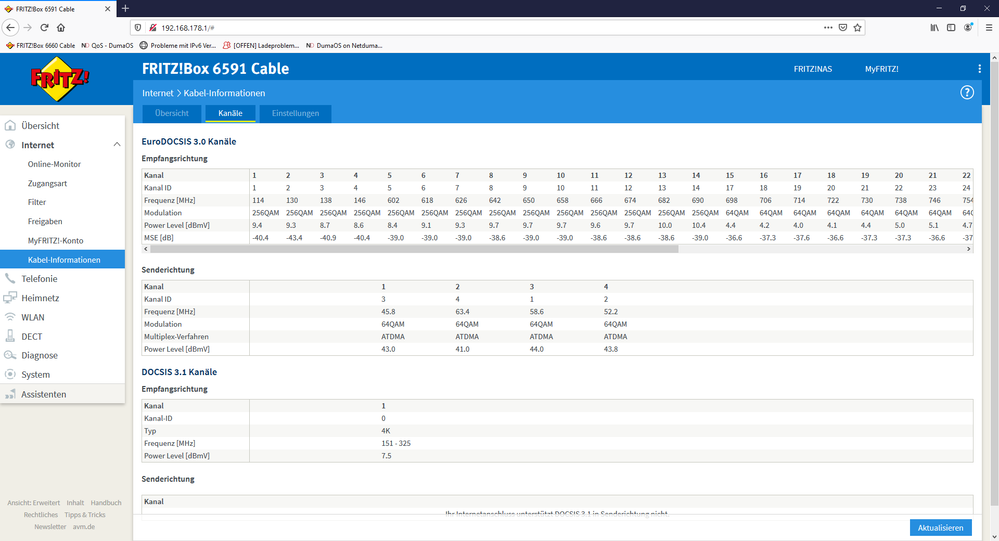Close the FRITZ!Box 6591 Cable tab
The width and height of the screenshot is (999, 541).
tap(107, 9)
